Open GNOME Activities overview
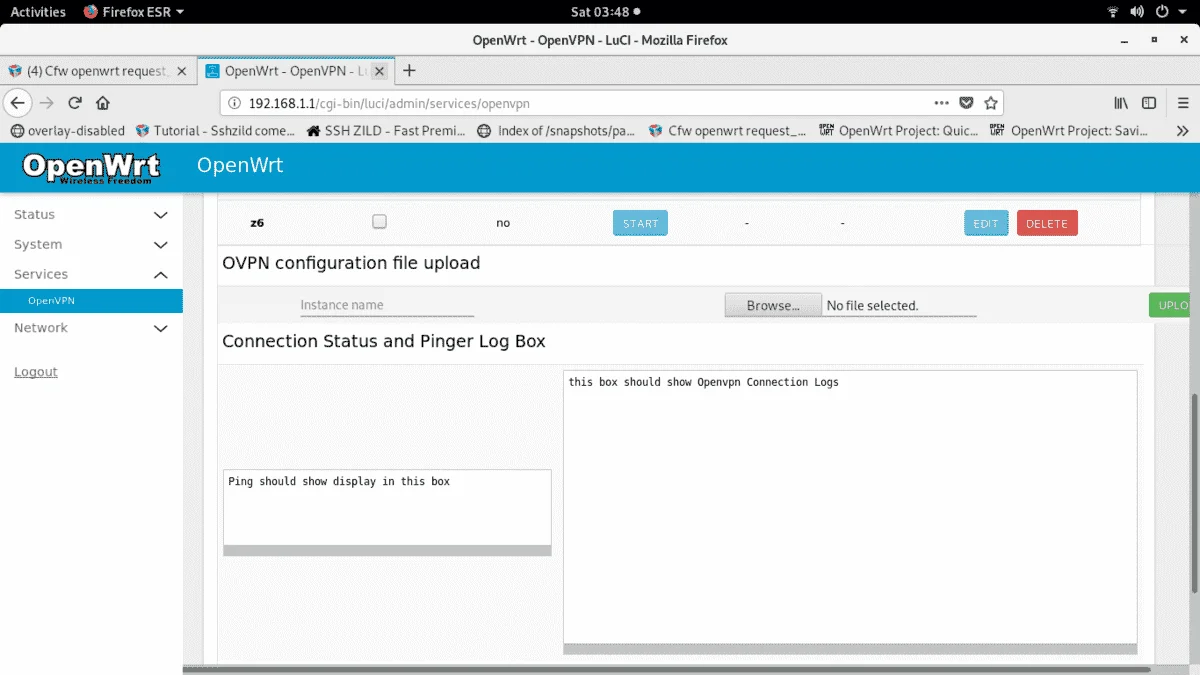The height and width of the screenshot is (675, 1200). coord(38,12)
